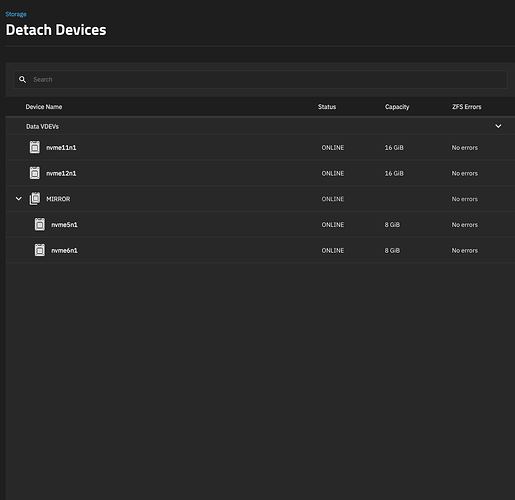This screenshot has width=515, height=500.
Task: Collapse the Data VDEVs section chevron
Action: [498, 126]
